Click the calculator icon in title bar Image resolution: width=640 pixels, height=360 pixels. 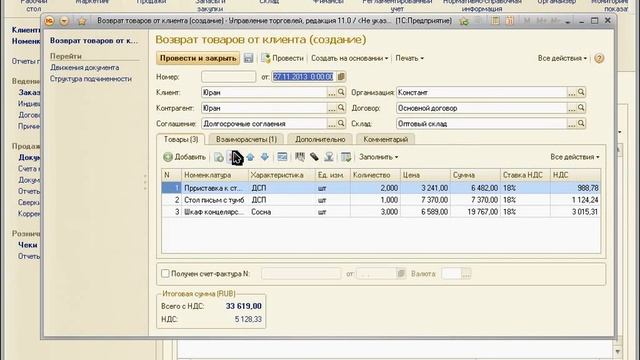point(495,20)
